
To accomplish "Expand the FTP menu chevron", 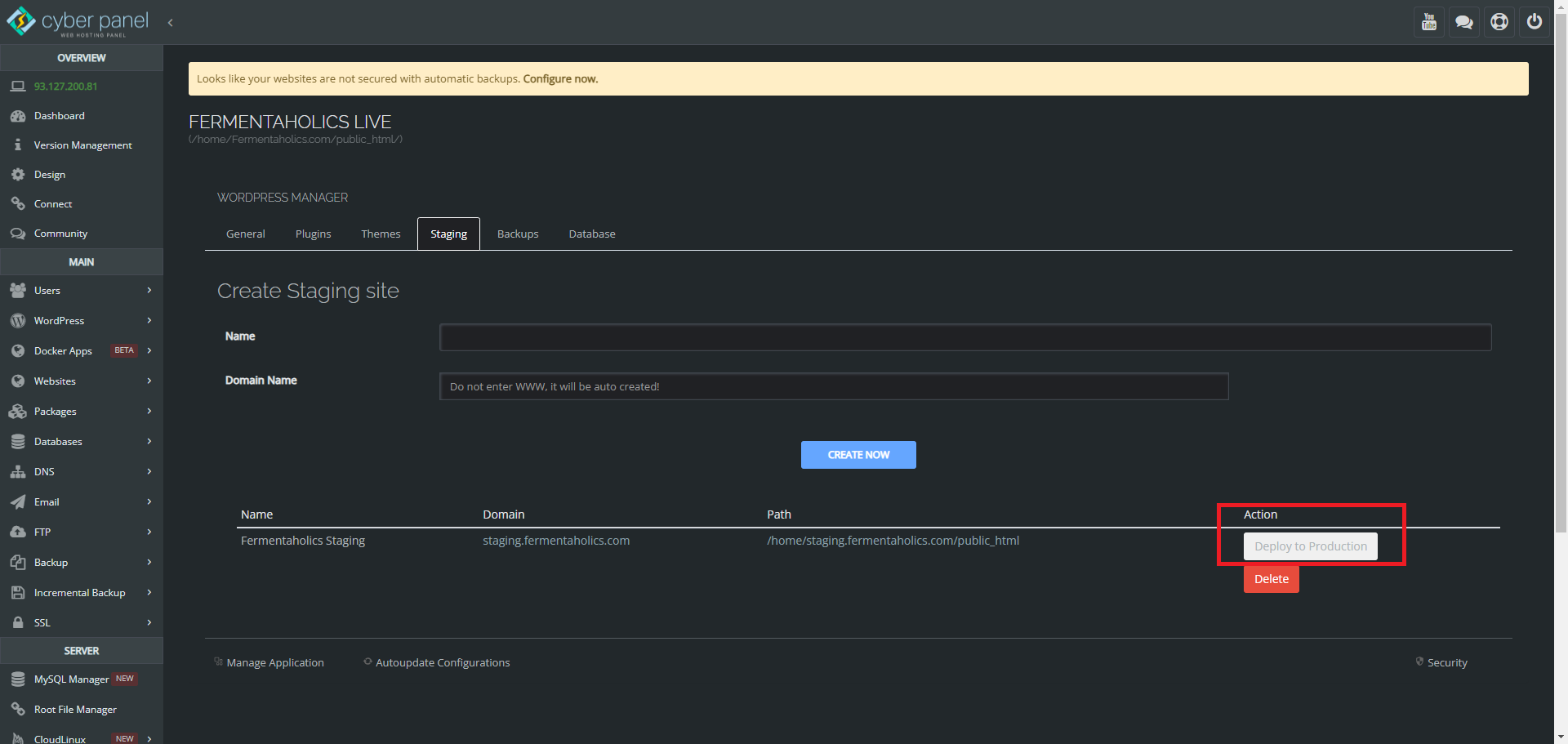I will 149,532.
